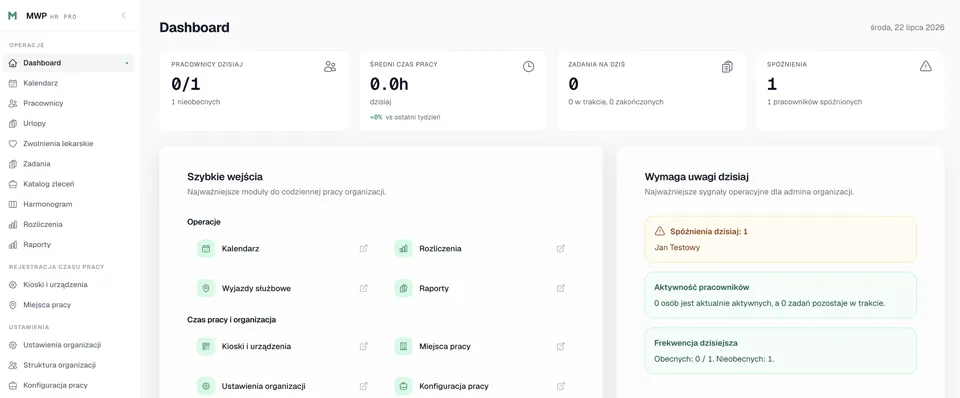Open the Aktywność pracowników info card
This screenshot has height=398, width=960.
click(x=781, y=295)
